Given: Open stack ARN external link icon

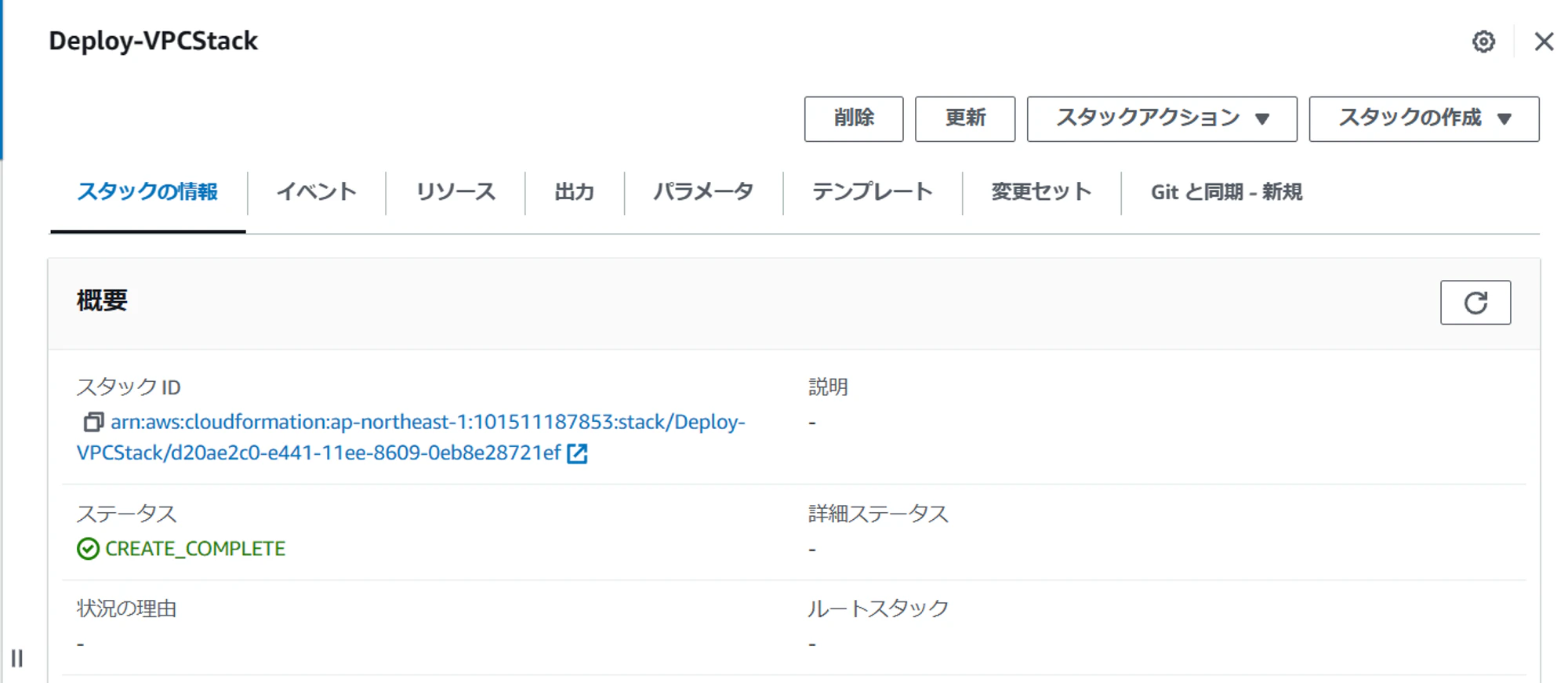Looking at the screenshot, I should click(577, 453).
